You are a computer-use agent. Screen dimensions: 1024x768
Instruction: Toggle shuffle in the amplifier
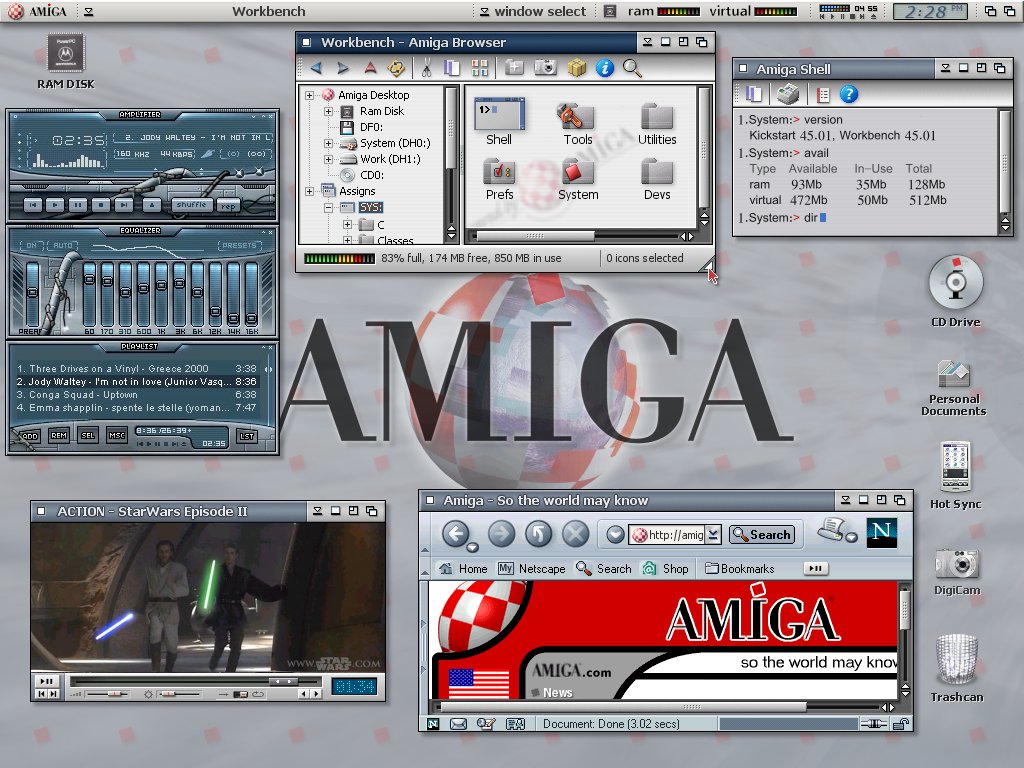point(191,205)
